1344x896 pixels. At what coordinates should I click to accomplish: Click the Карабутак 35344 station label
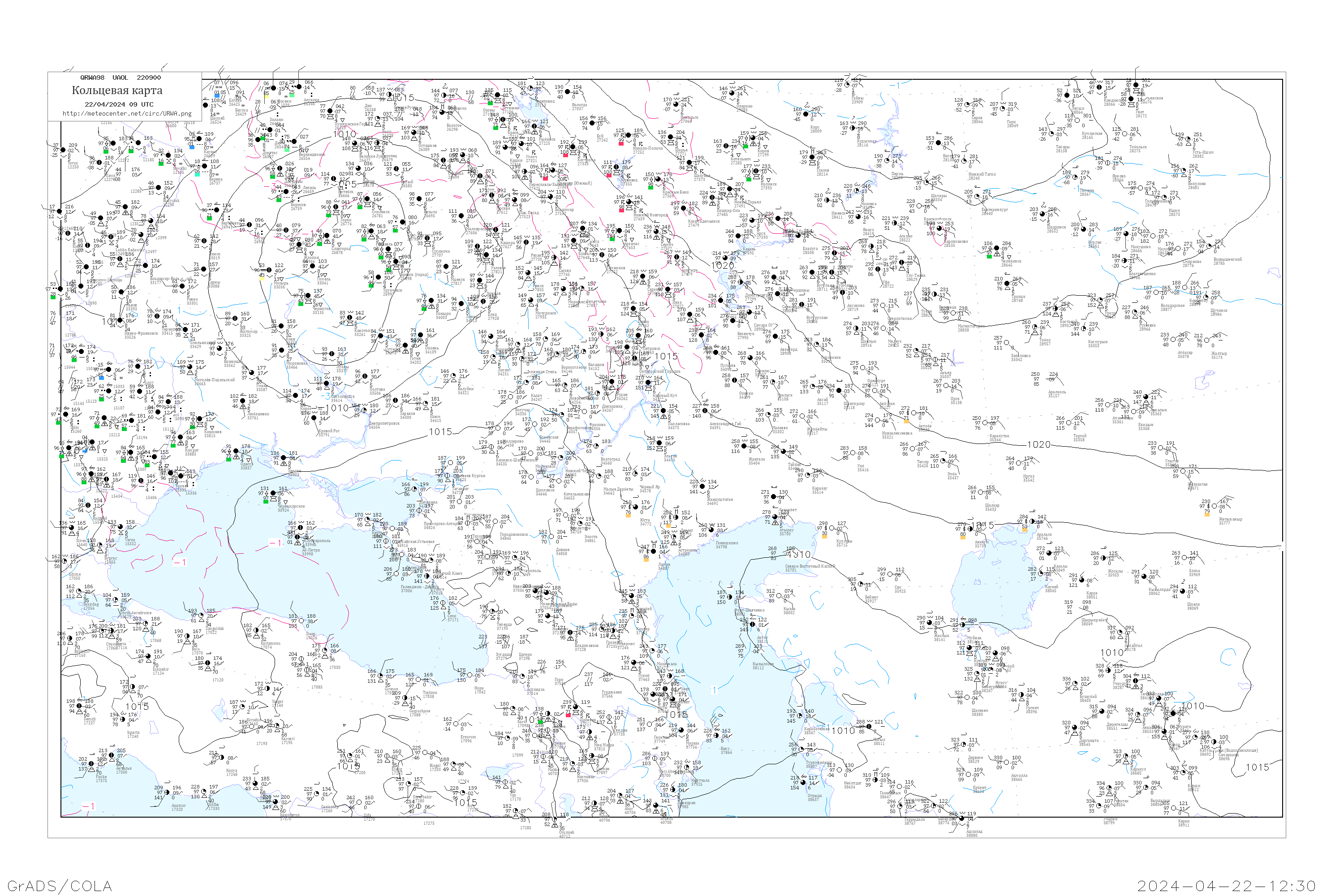999,438
